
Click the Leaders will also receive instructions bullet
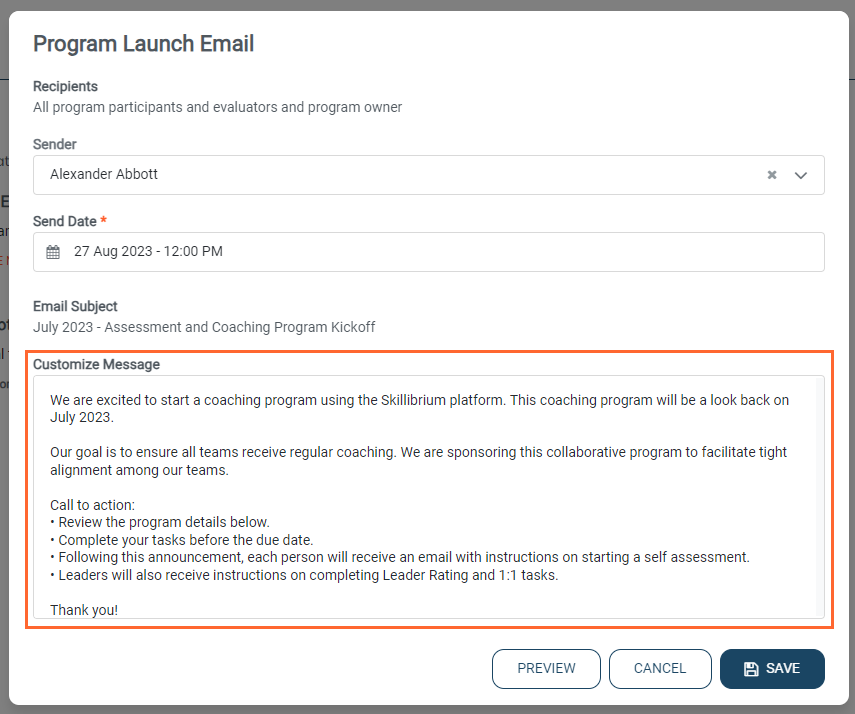[304, 575]
